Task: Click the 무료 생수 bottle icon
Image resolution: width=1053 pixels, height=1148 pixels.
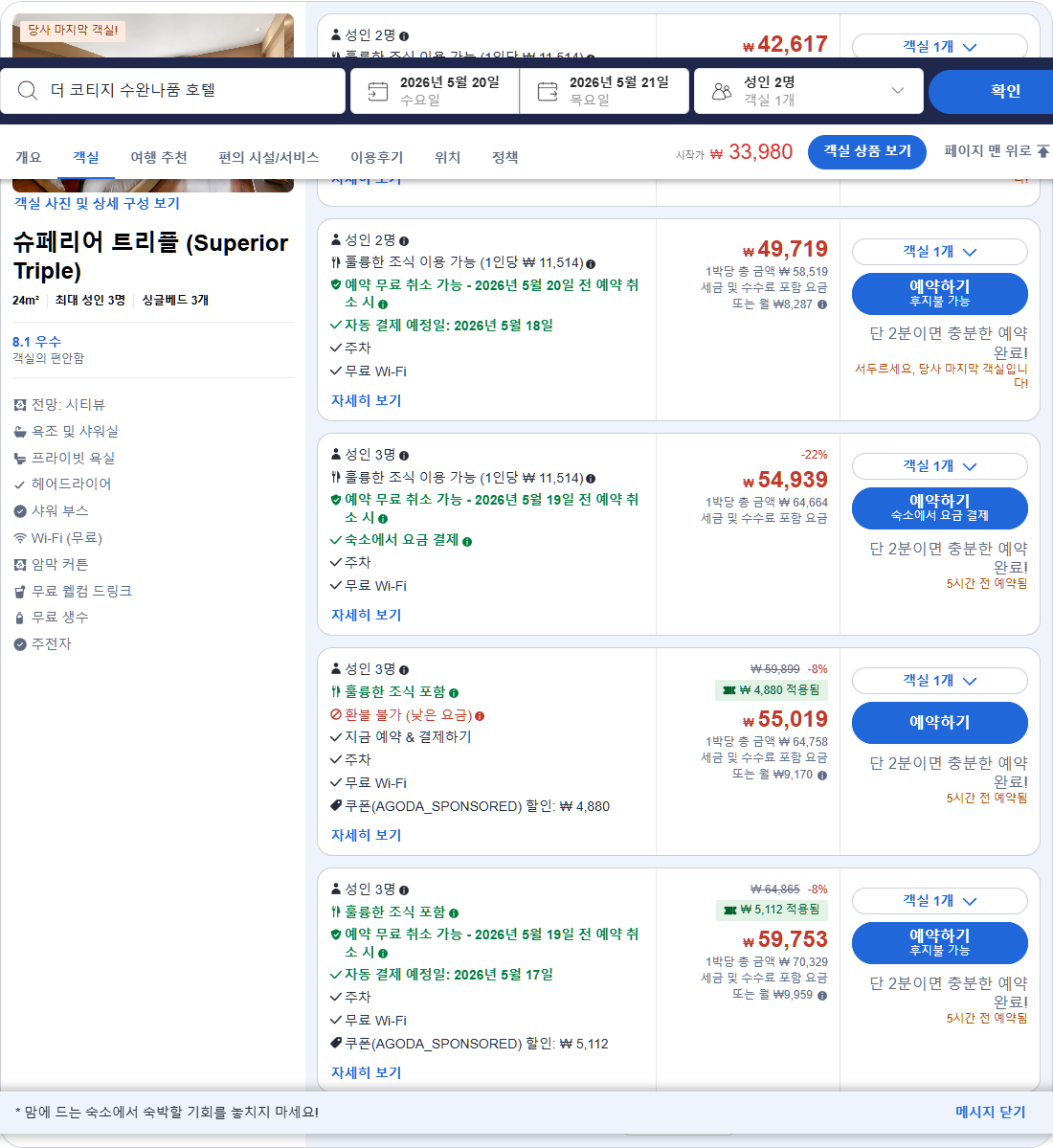Action: (x=20, y=618)
